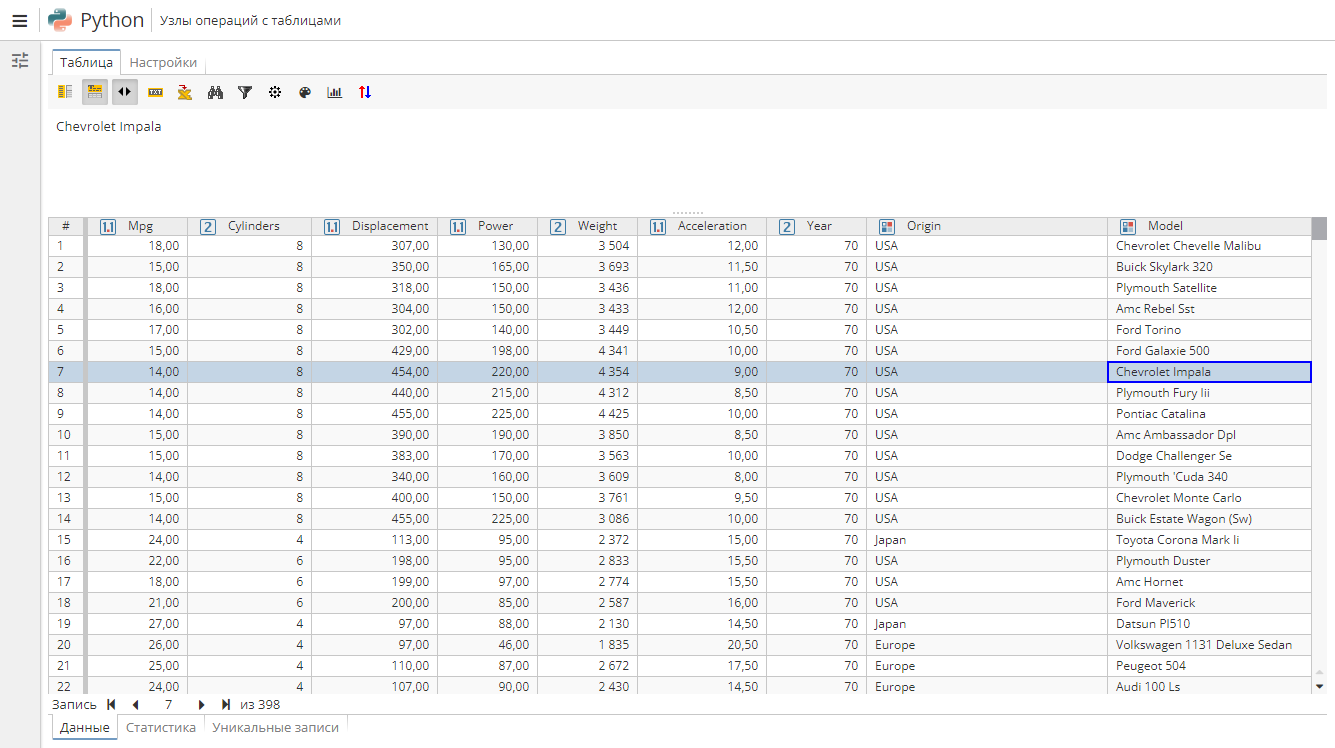Click the Model column header

1209,226
